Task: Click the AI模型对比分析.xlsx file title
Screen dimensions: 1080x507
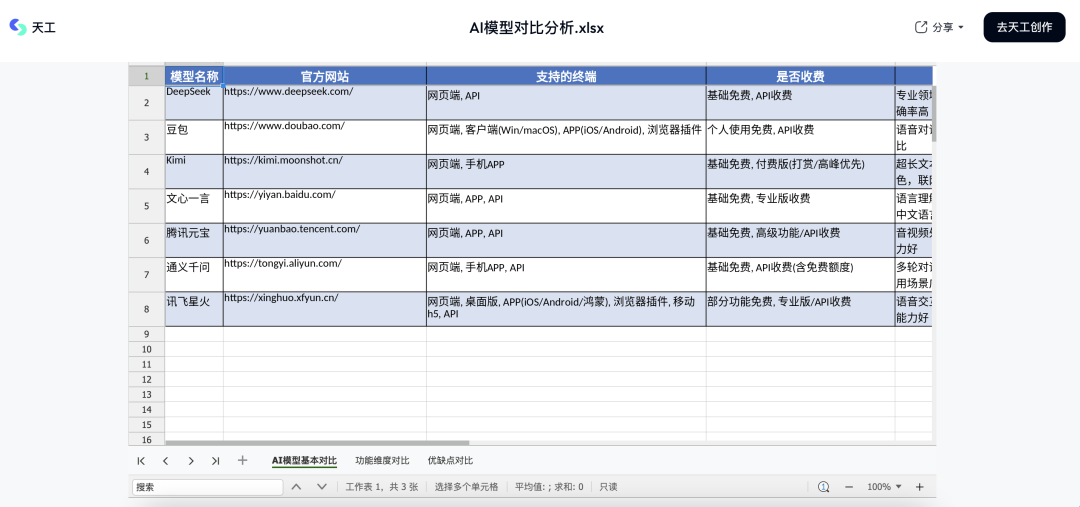Action: (x=537, y=28)
